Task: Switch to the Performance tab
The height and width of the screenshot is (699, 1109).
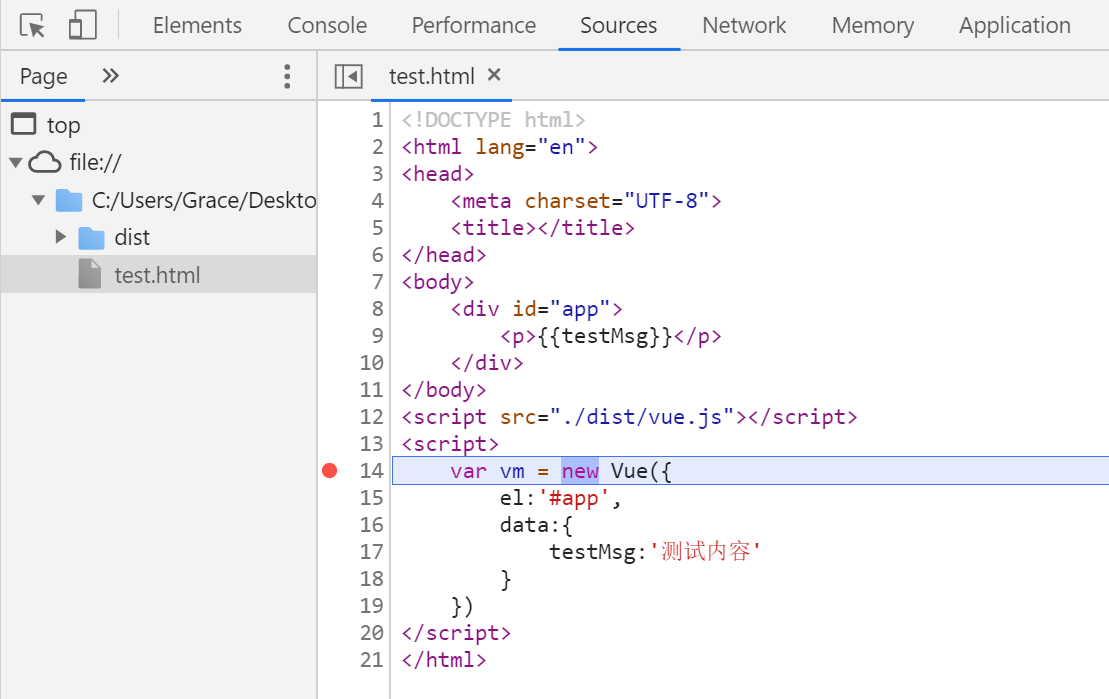Action: pyautogui.click(x=474, y=25)
